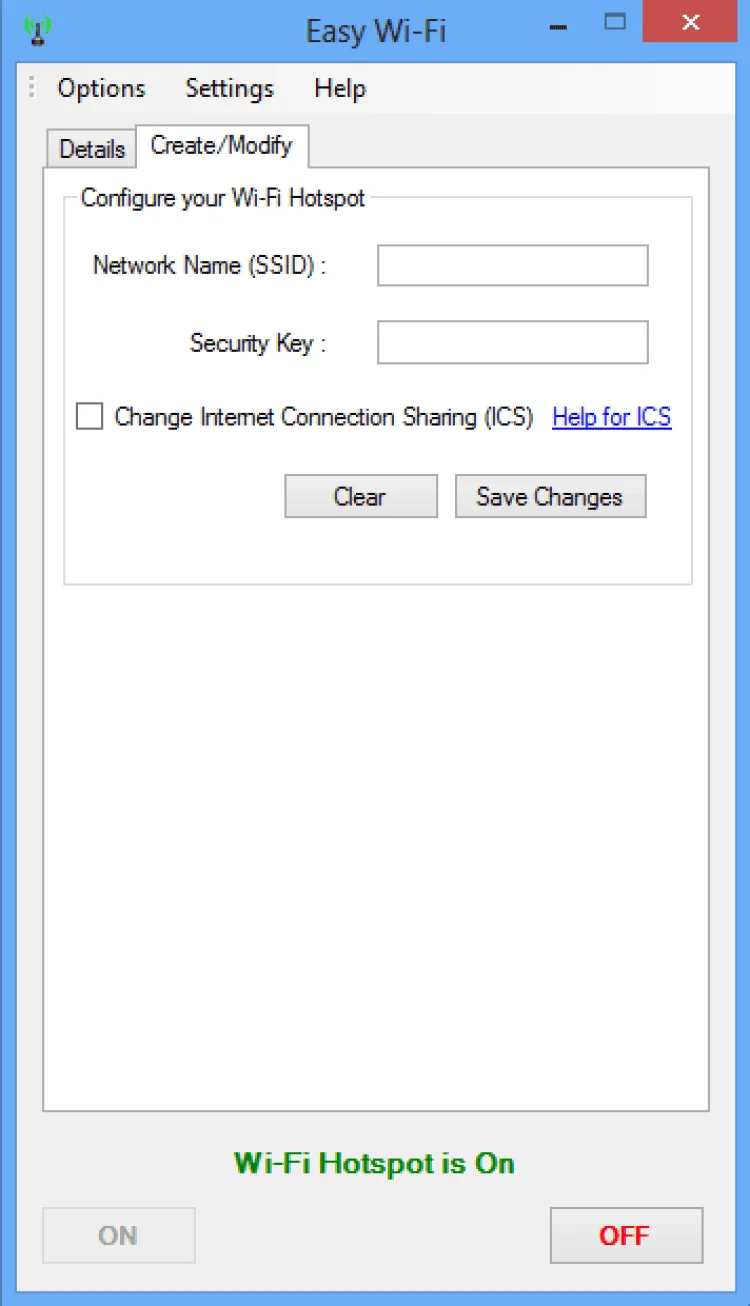Switch to the Details tab

[x=92, y=149]
